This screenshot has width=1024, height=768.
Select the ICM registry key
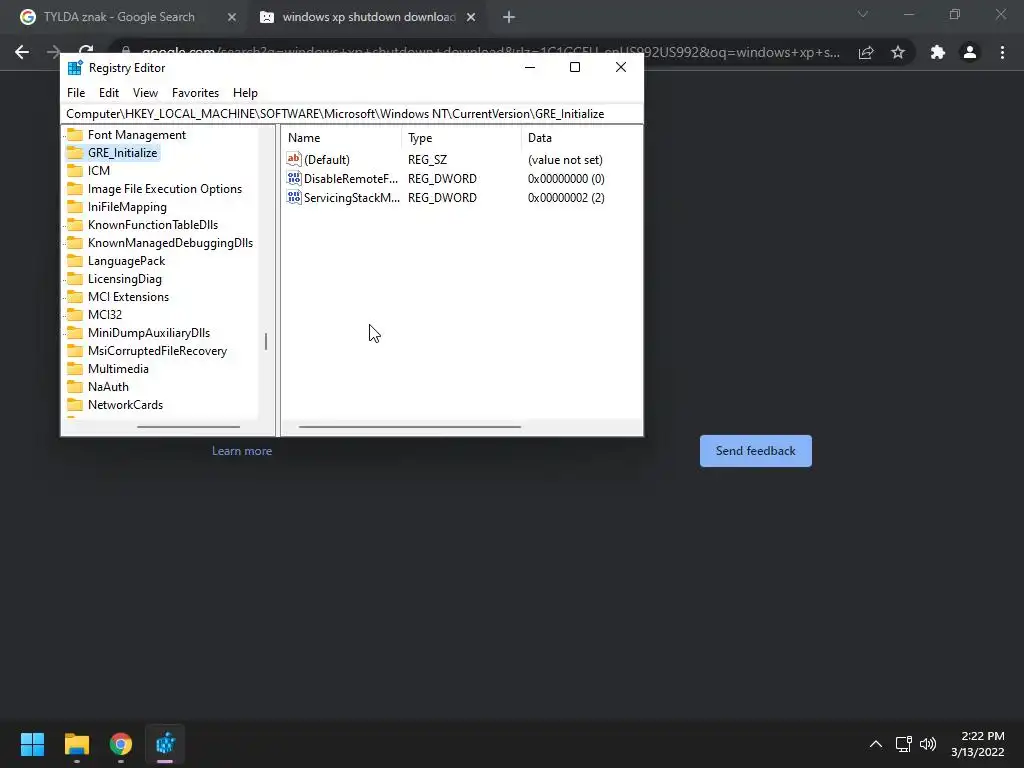coord(99,170)
